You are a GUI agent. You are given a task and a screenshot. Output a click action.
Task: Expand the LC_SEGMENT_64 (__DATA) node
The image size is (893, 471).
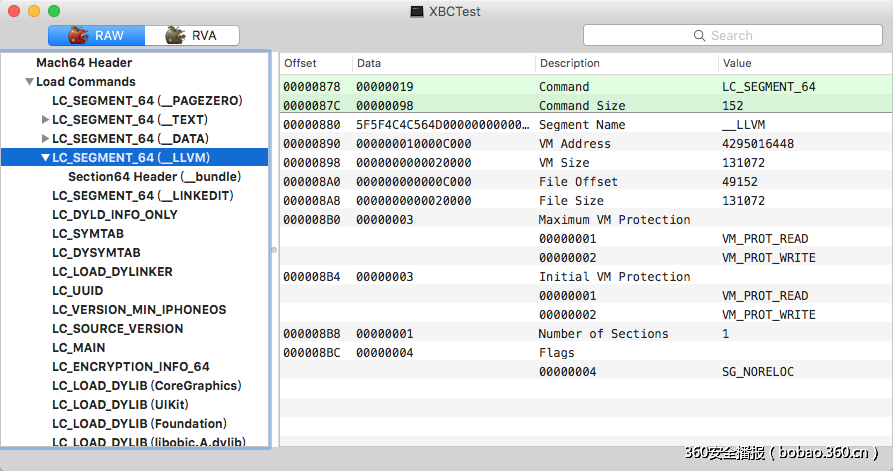pyautogui.click(x=45, y=139)
